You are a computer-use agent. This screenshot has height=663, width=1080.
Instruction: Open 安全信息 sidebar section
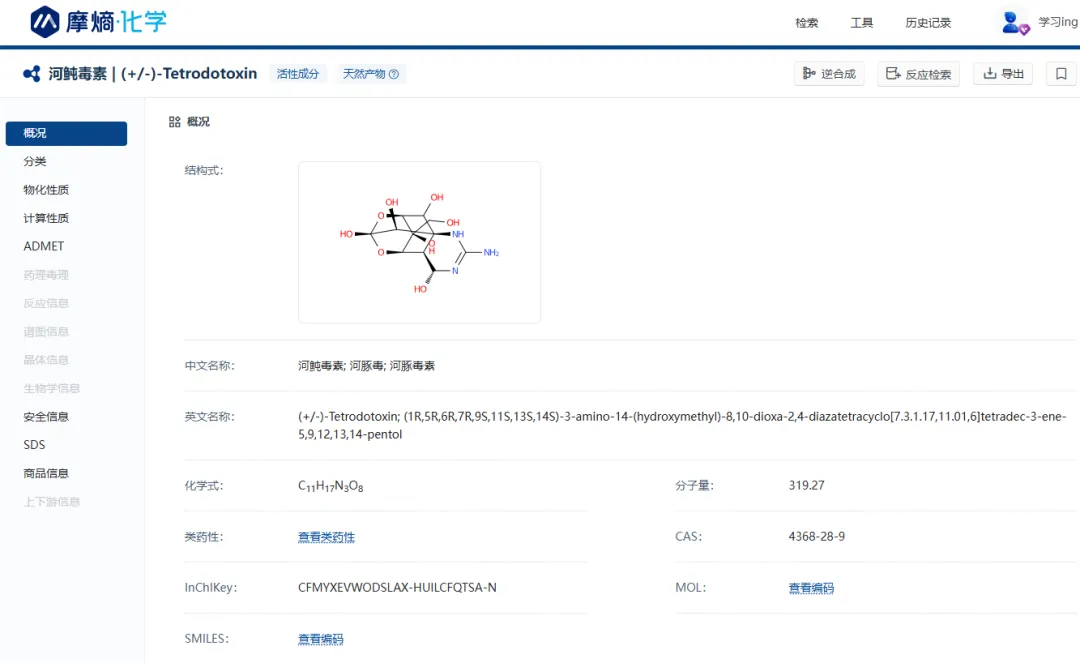(x=46, y=417)
